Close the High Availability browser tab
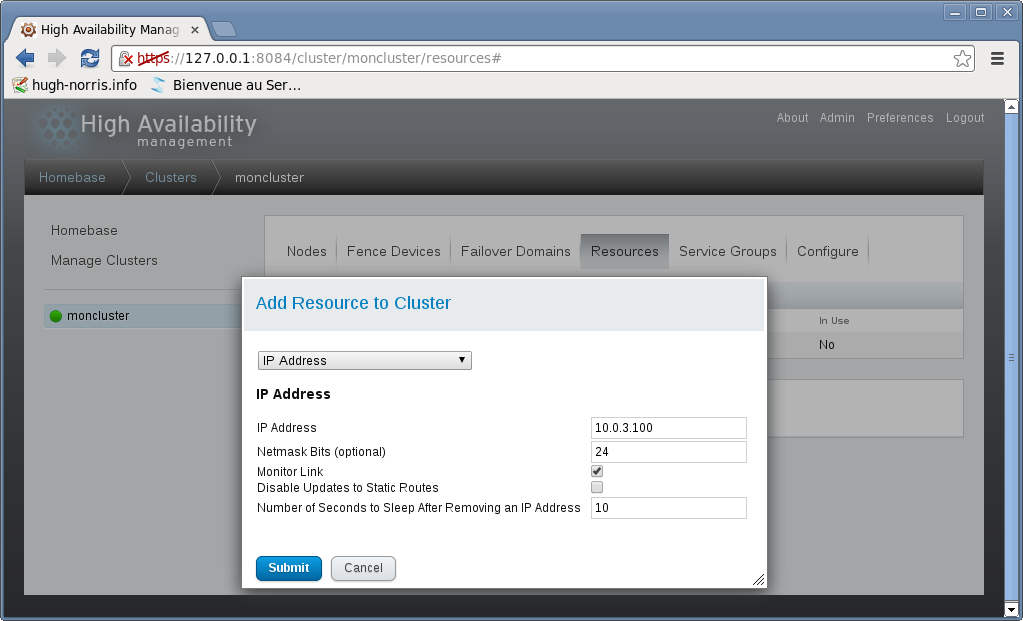The image size is (1023, 621). tap(195, 29)
